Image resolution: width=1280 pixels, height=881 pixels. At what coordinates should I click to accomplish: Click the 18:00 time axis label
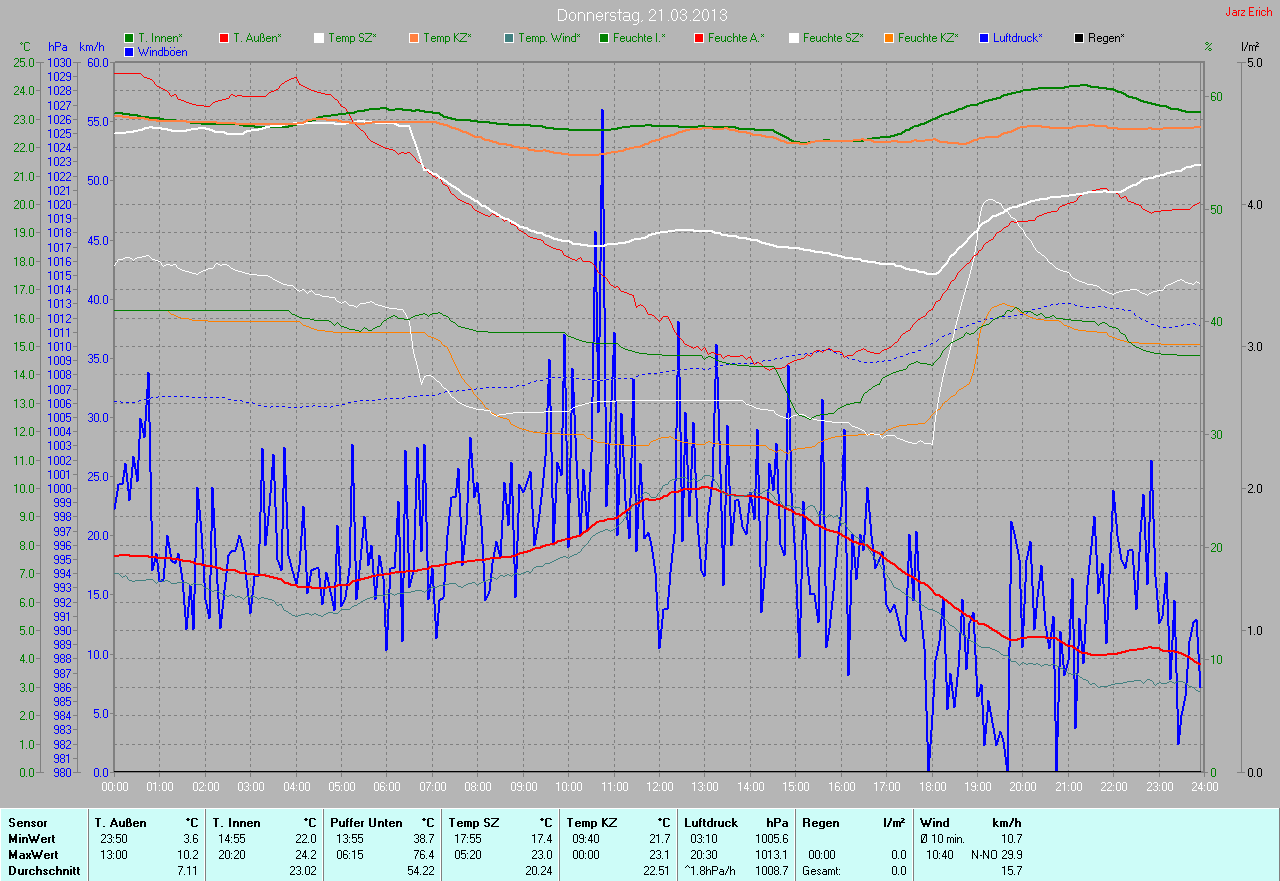tap(932, 787)
